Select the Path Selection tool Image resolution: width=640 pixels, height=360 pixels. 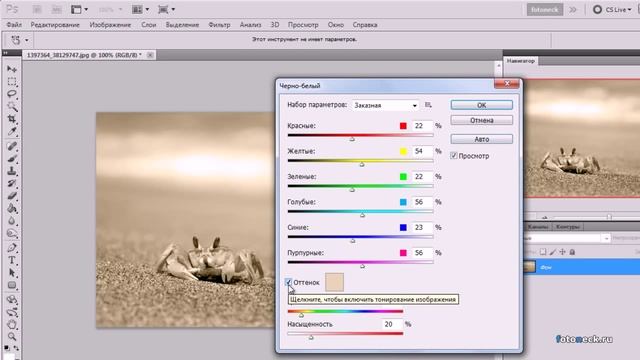(x=12, y=272)
